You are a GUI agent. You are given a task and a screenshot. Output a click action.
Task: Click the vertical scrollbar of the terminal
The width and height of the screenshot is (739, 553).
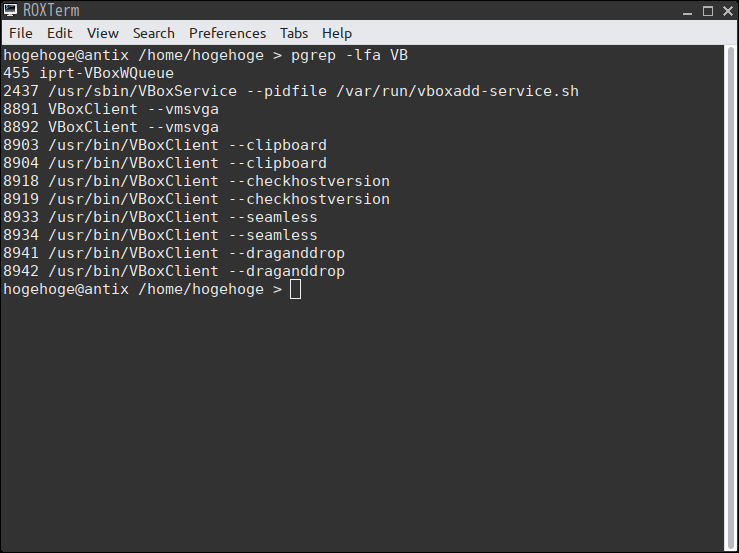730,298
